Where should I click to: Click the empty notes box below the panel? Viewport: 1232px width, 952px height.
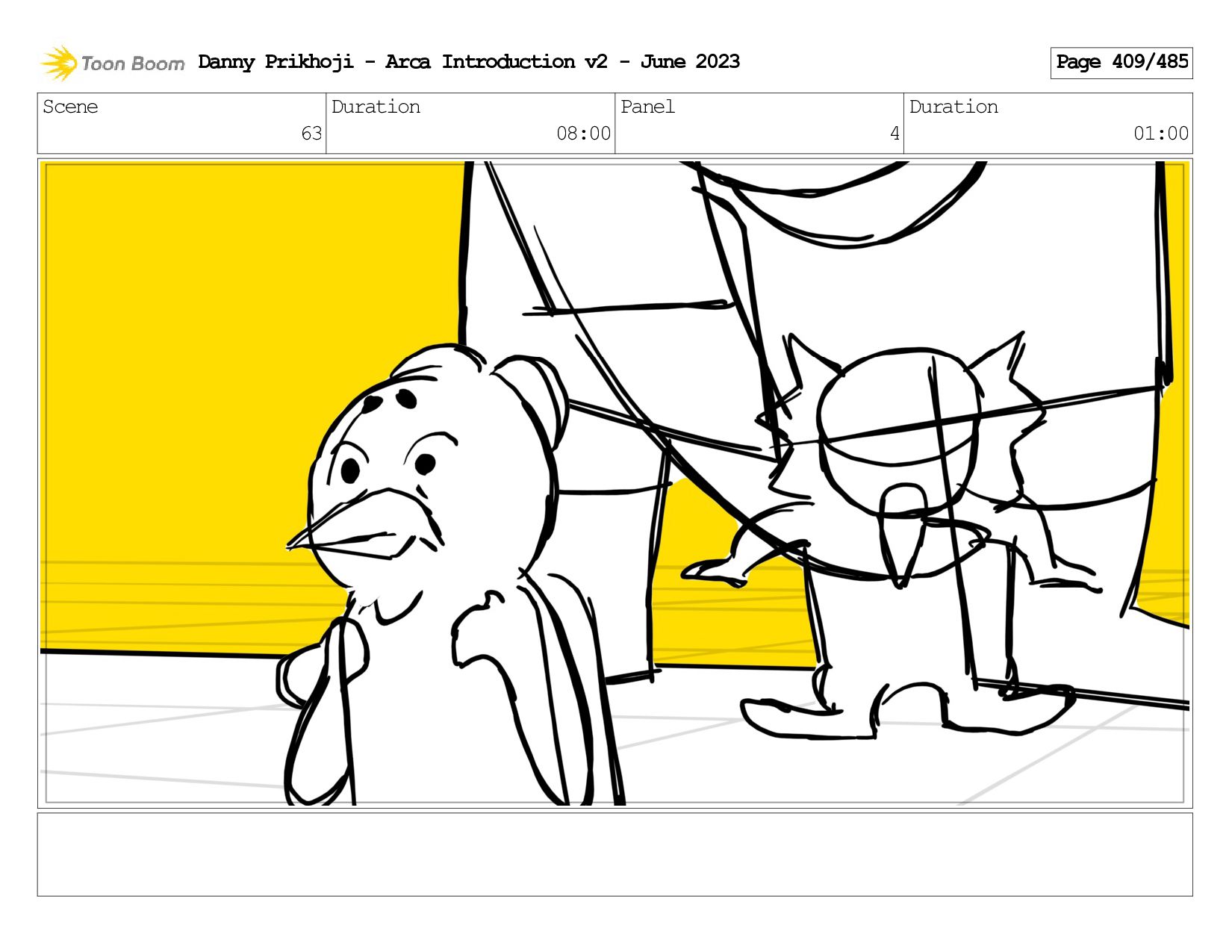[615, 854]
